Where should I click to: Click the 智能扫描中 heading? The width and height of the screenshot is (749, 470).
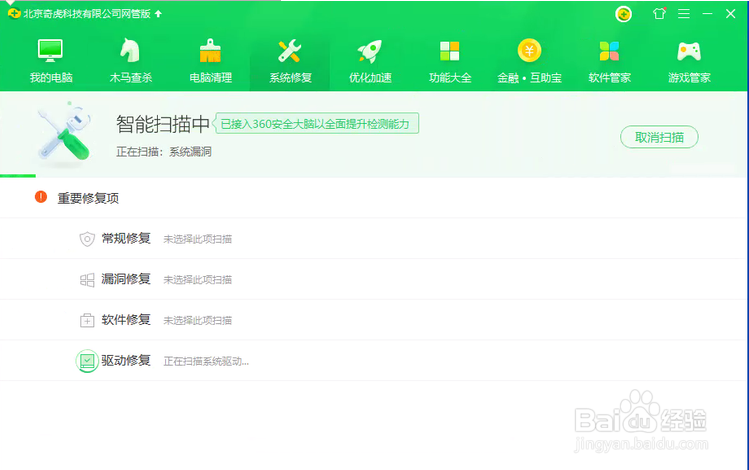[x=163, y=124]
